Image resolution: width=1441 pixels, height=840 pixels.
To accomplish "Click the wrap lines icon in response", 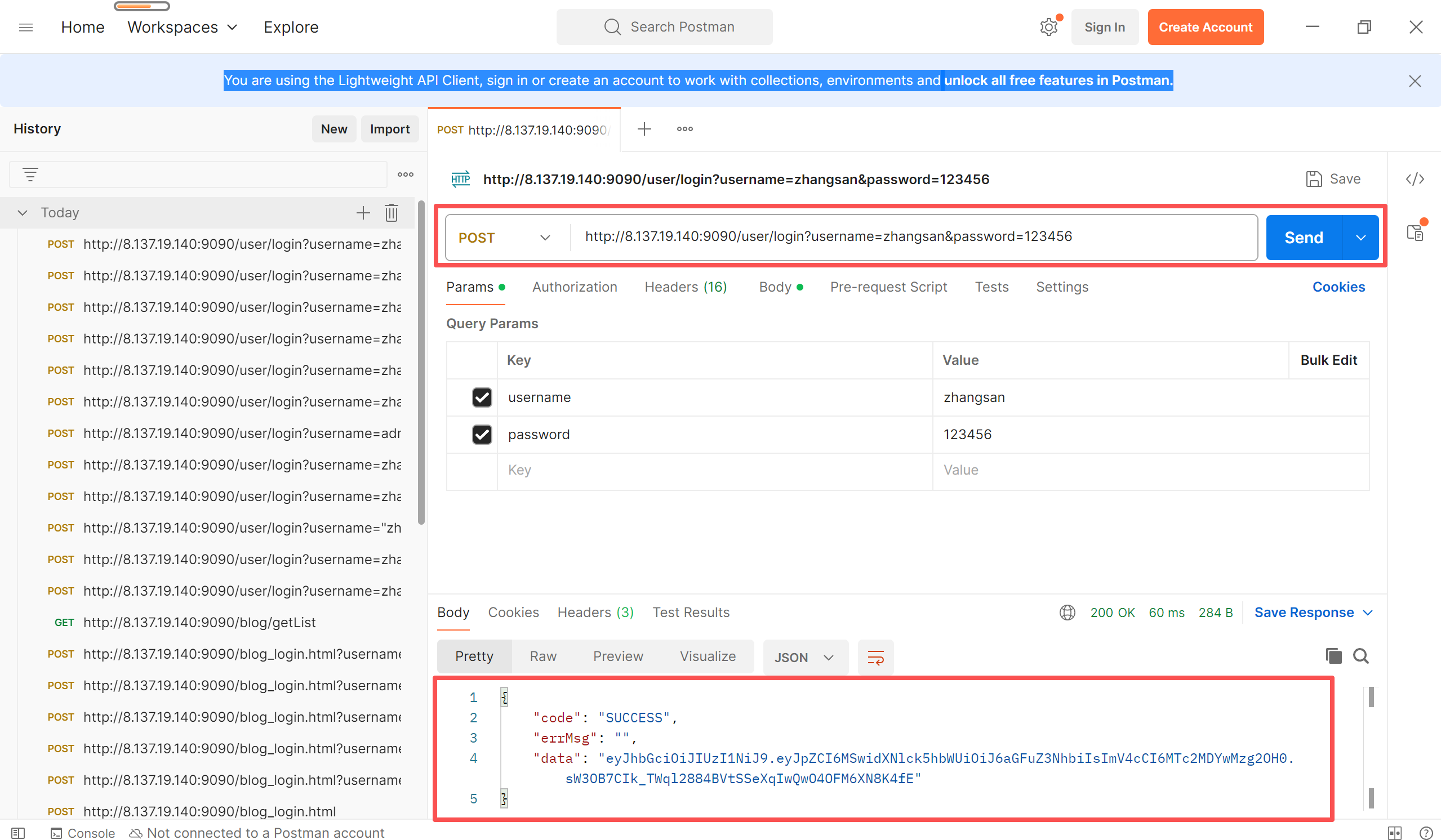I will (875, 657).
